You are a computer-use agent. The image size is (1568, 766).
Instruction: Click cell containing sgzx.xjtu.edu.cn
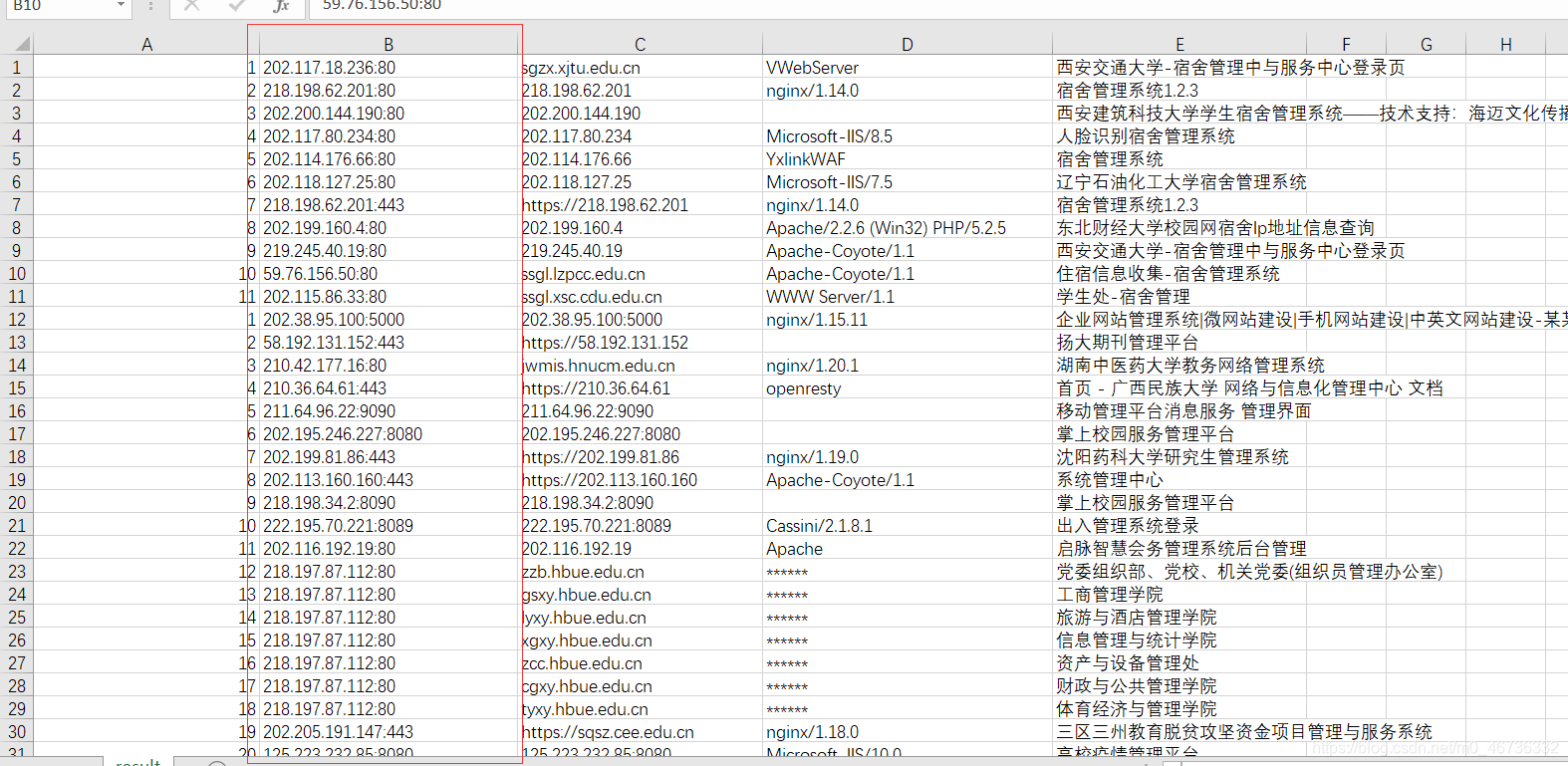click(641, 68)
